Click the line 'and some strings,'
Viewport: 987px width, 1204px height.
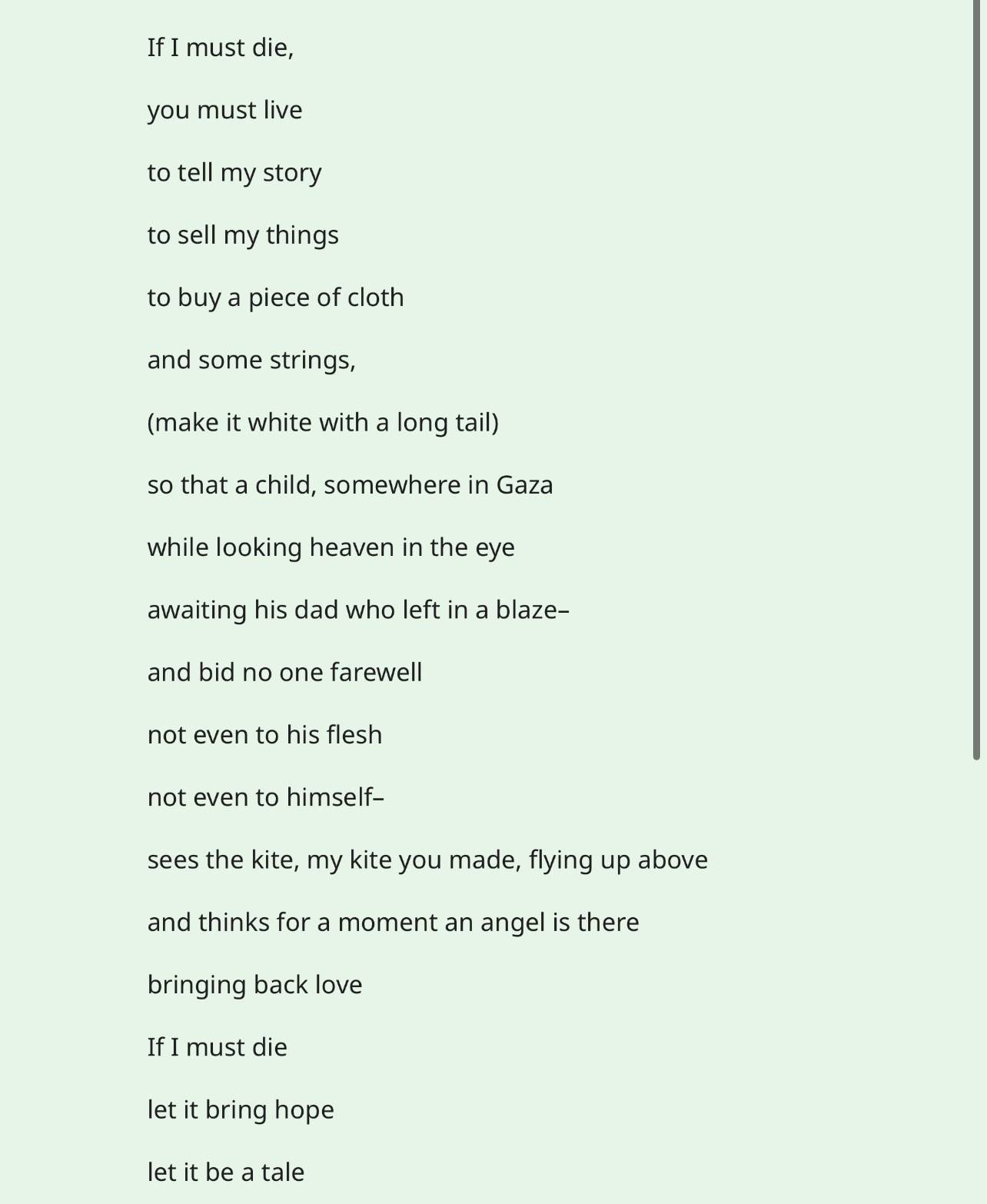tap(251, 360)
